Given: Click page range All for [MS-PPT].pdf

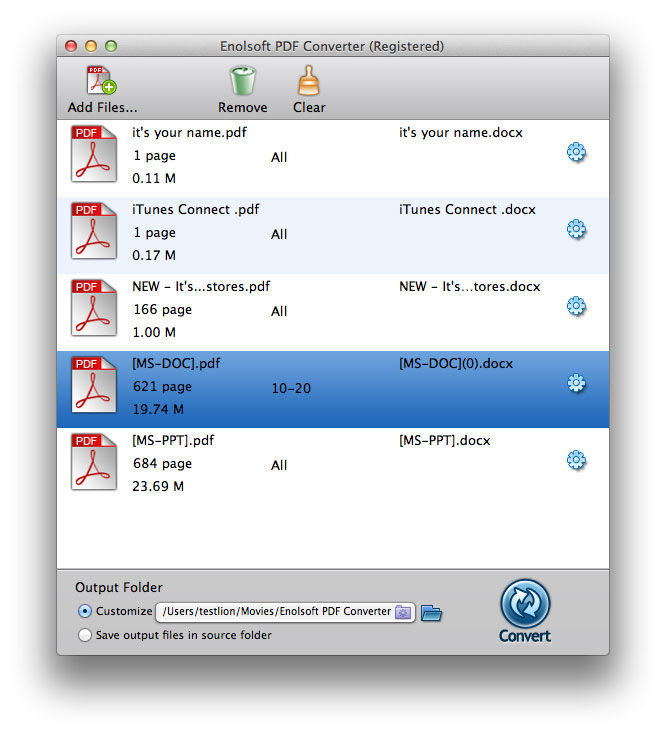Looking at the screenshot, I should 279,465.
